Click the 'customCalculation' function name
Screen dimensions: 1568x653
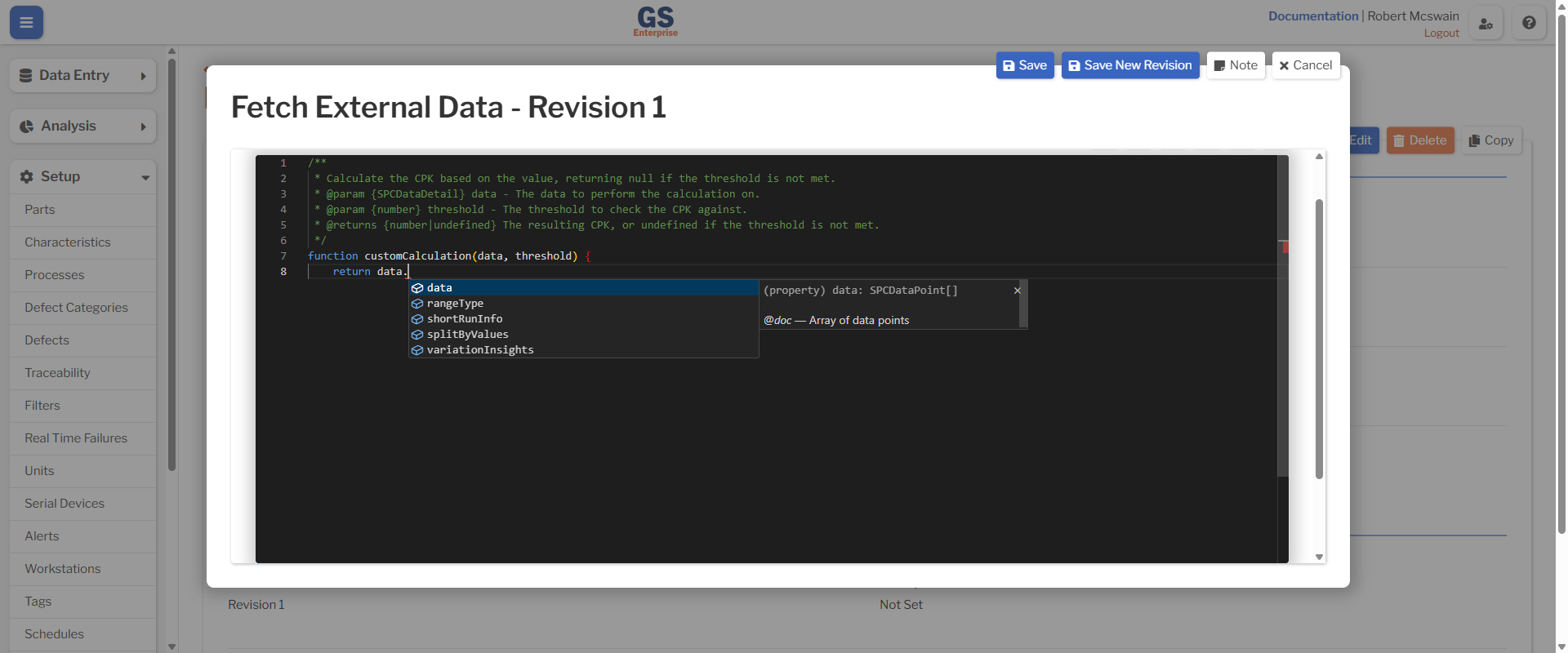pos(417,256)
